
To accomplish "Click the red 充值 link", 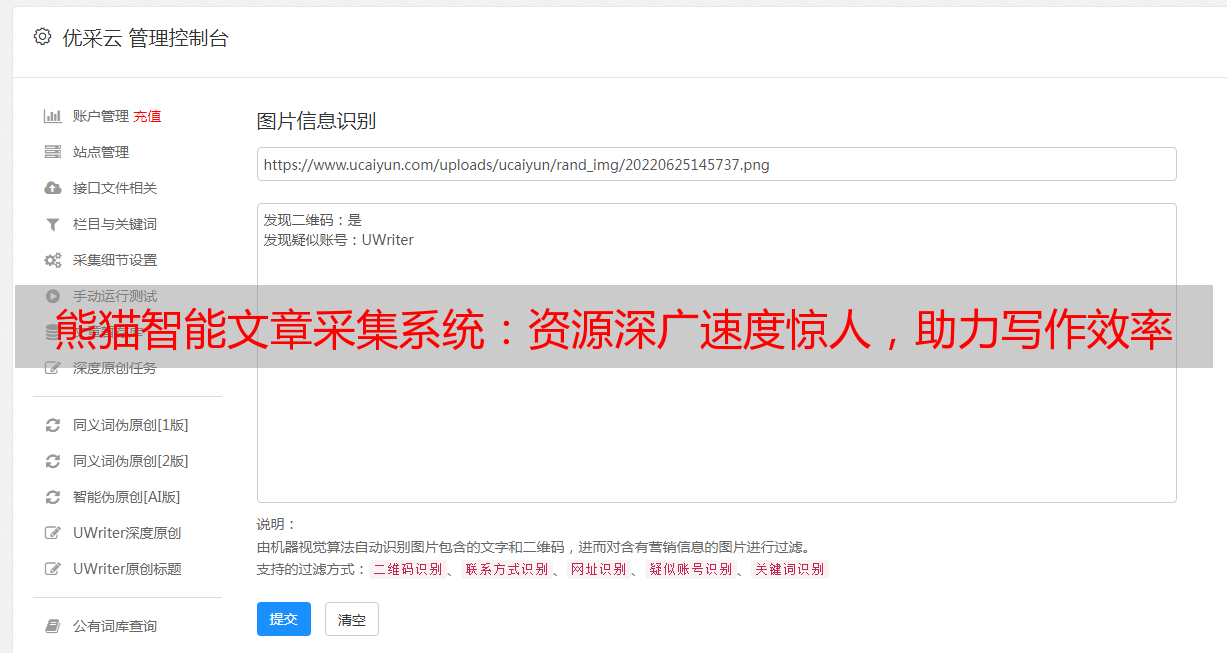I will [x=147, y=116].
